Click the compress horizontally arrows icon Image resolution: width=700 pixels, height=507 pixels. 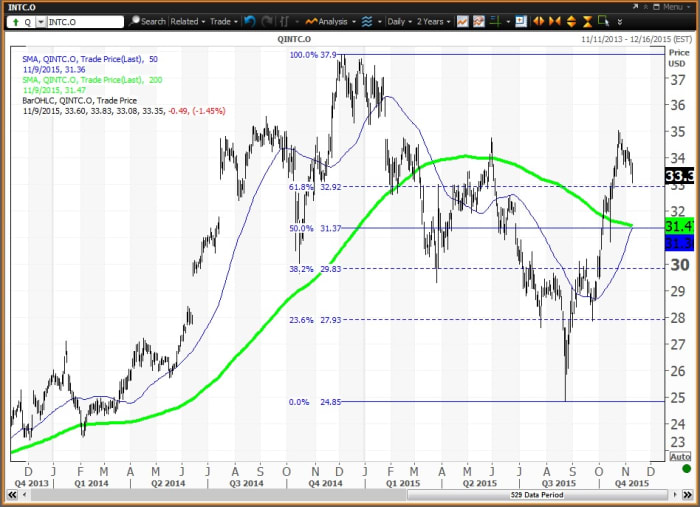(x=555, y=21)
